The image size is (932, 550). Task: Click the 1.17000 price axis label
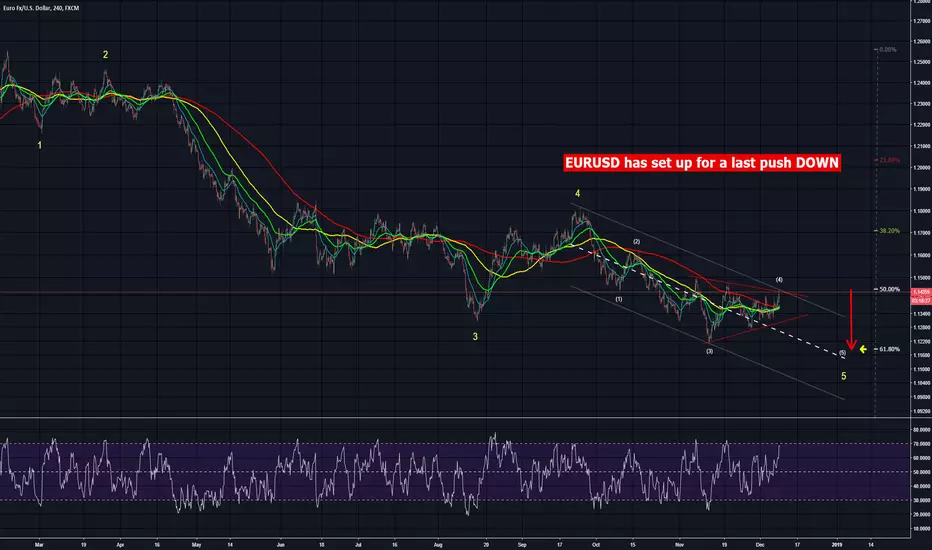[921, 233]
